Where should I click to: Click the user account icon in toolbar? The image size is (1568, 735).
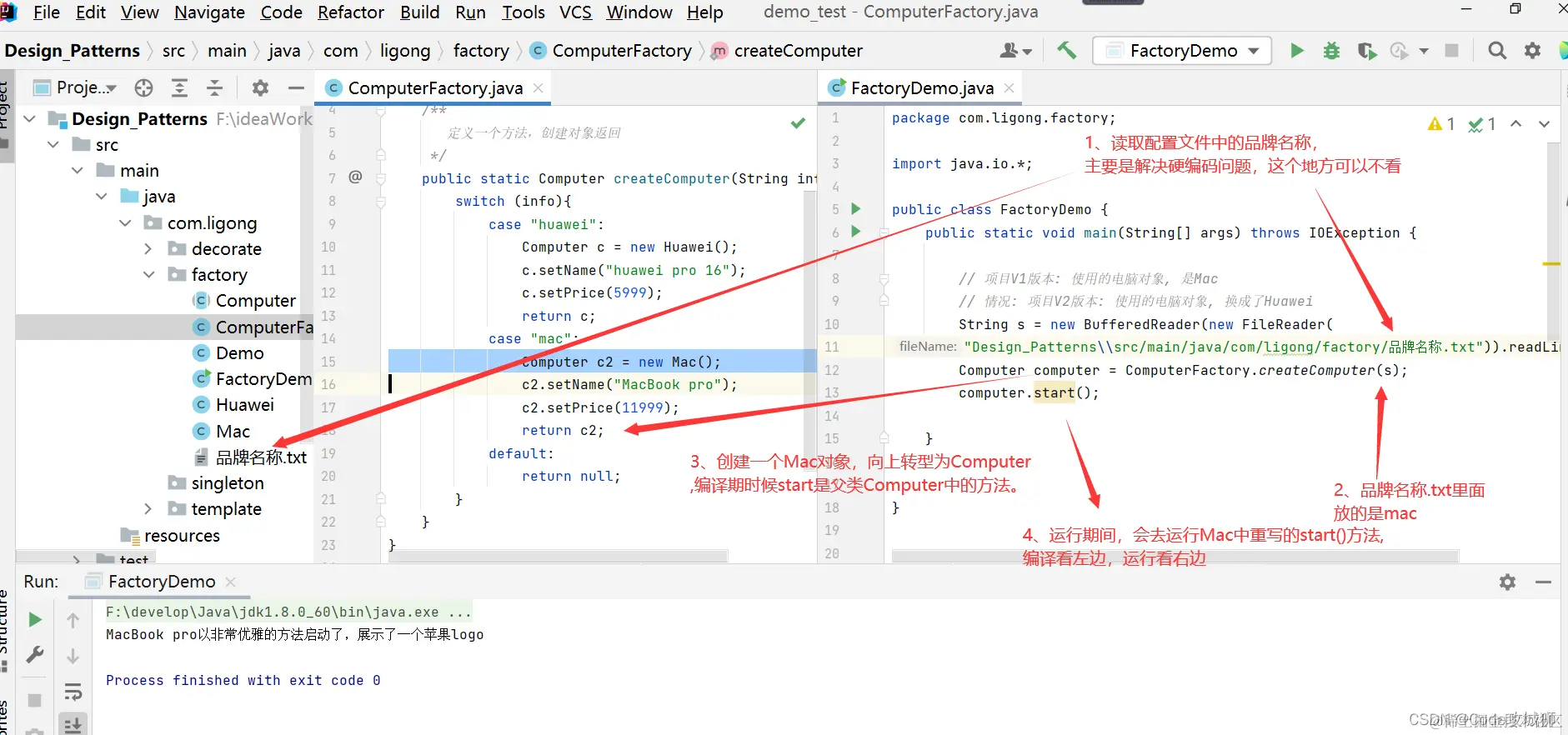pyautogui.click(x=1009, y=51)
